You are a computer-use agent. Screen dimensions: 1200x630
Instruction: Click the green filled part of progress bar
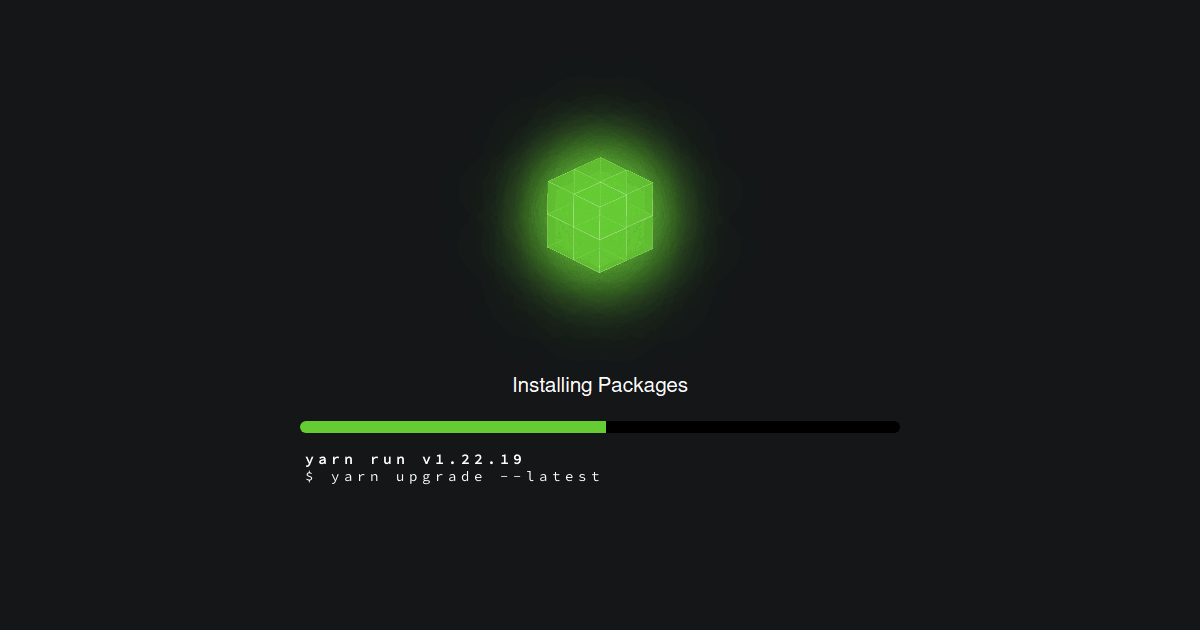(453, 427)
